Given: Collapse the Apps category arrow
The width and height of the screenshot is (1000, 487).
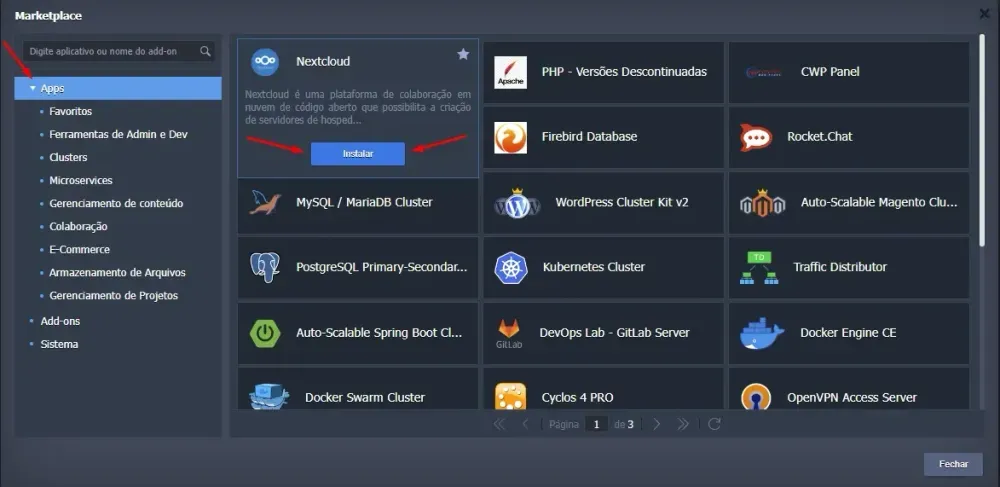Looking at the screenshot, I should [x=33, y=89].
